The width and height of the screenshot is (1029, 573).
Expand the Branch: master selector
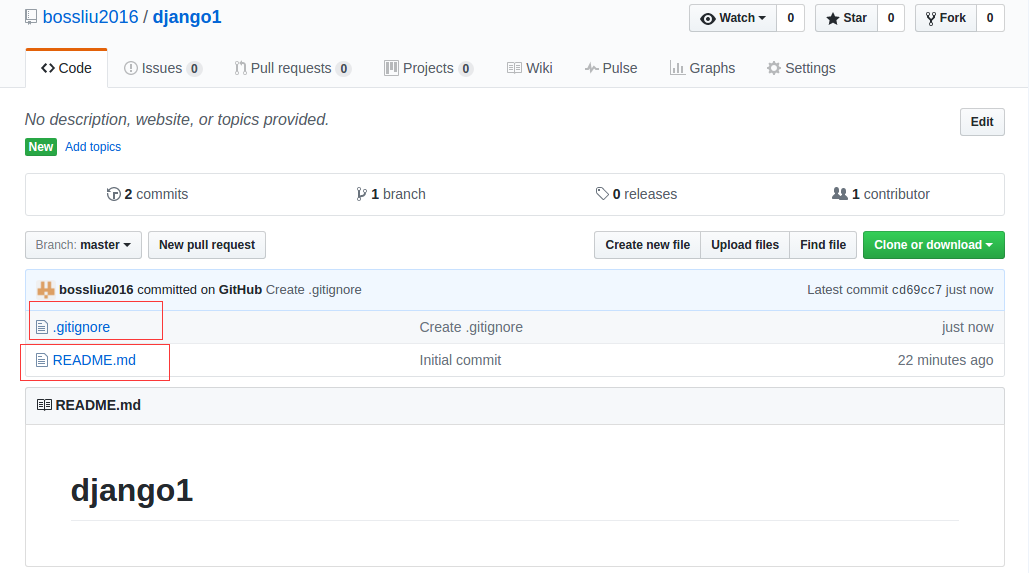pyautogui.click(x=83, y=245)
